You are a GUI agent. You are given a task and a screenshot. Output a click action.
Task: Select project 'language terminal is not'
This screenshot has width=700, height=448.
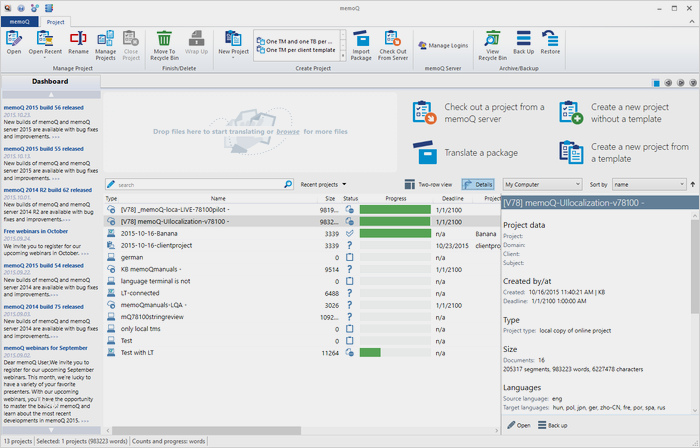[x=302, y=281]
